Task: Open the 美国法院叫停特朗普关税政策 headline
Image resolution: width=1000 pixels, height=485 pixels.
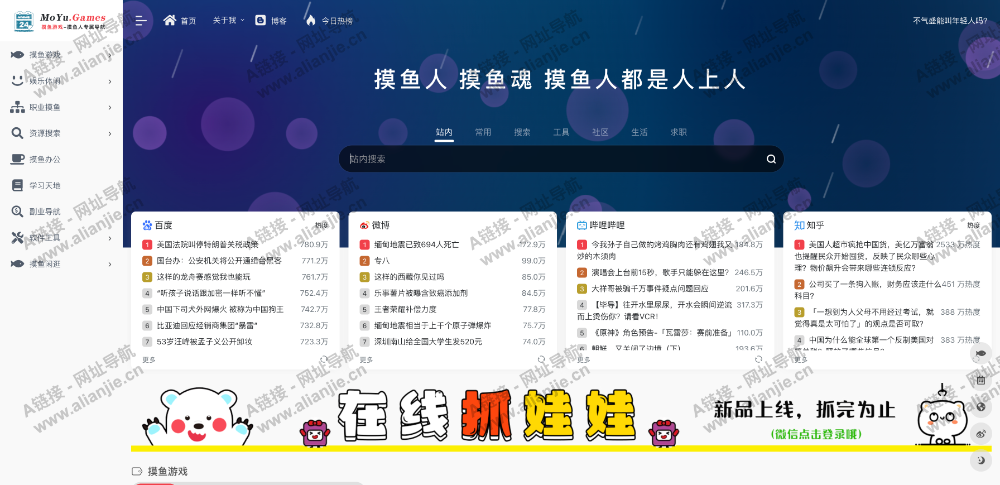Action: click(207, 244)
